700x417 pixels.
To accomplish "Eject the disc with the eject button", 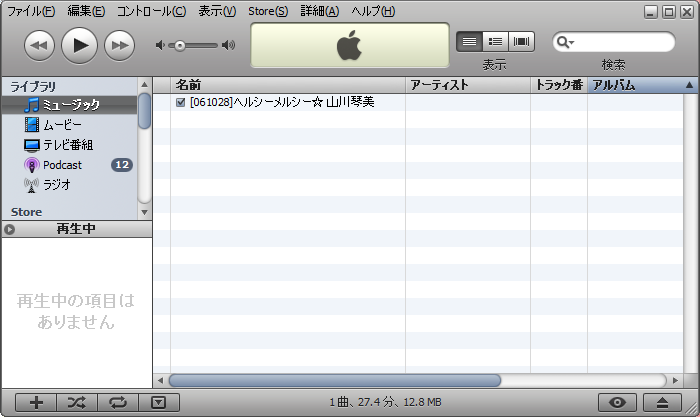I will (662, 403).
